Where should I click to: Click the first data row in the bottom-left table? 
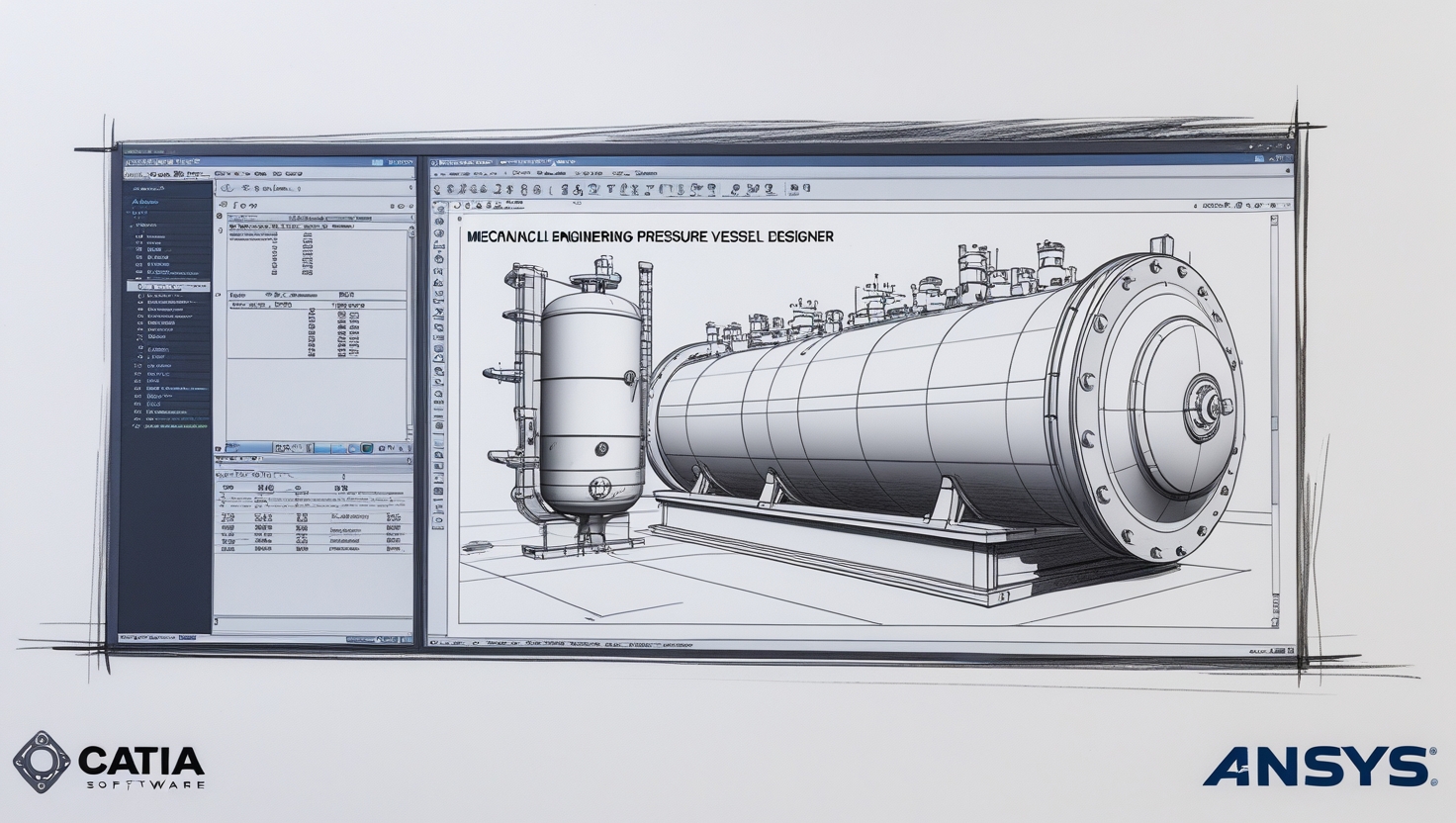pyautogui.click(x=312, y=517)
